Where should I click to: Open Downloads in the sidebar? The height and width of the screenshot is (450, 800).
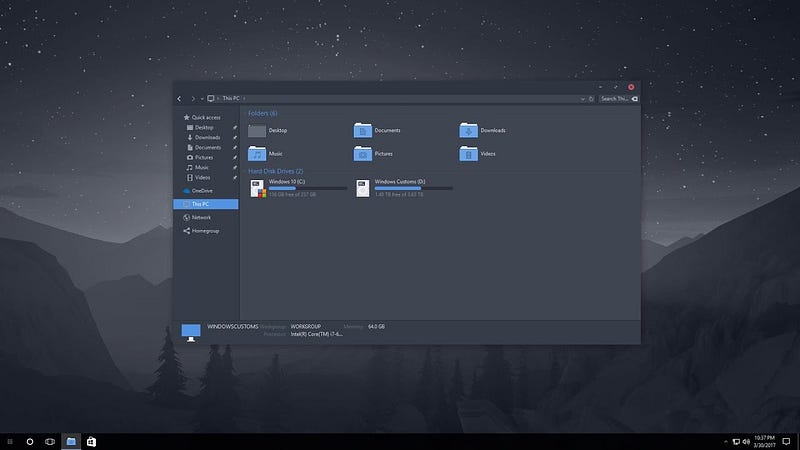pos(204,137)
